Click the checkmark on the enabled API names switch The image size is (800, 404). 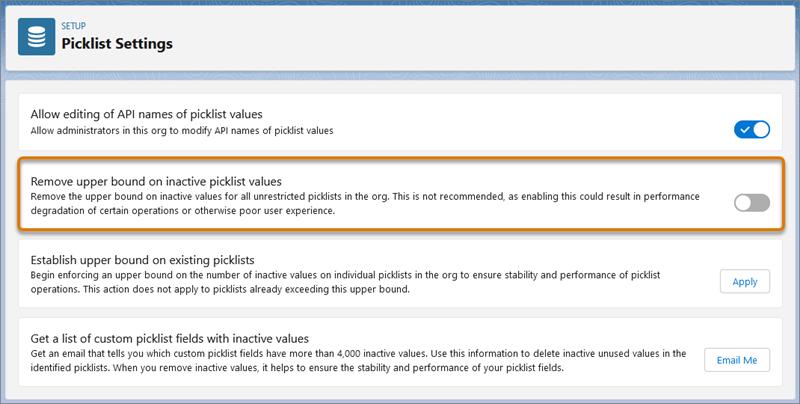pos(744,129)
